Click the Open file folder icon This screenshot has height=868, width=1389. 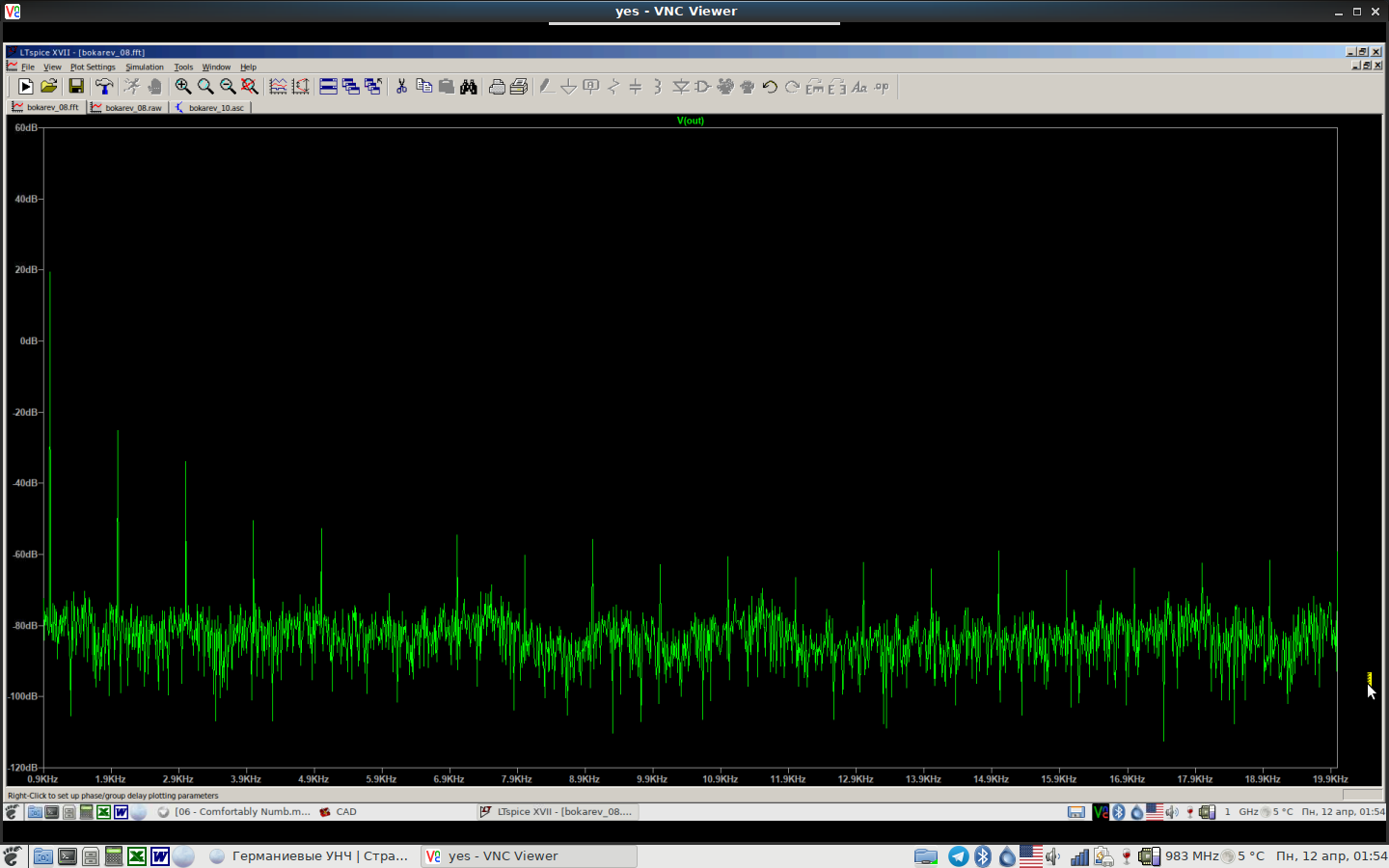pyautogui.click(x=49, y=87)
